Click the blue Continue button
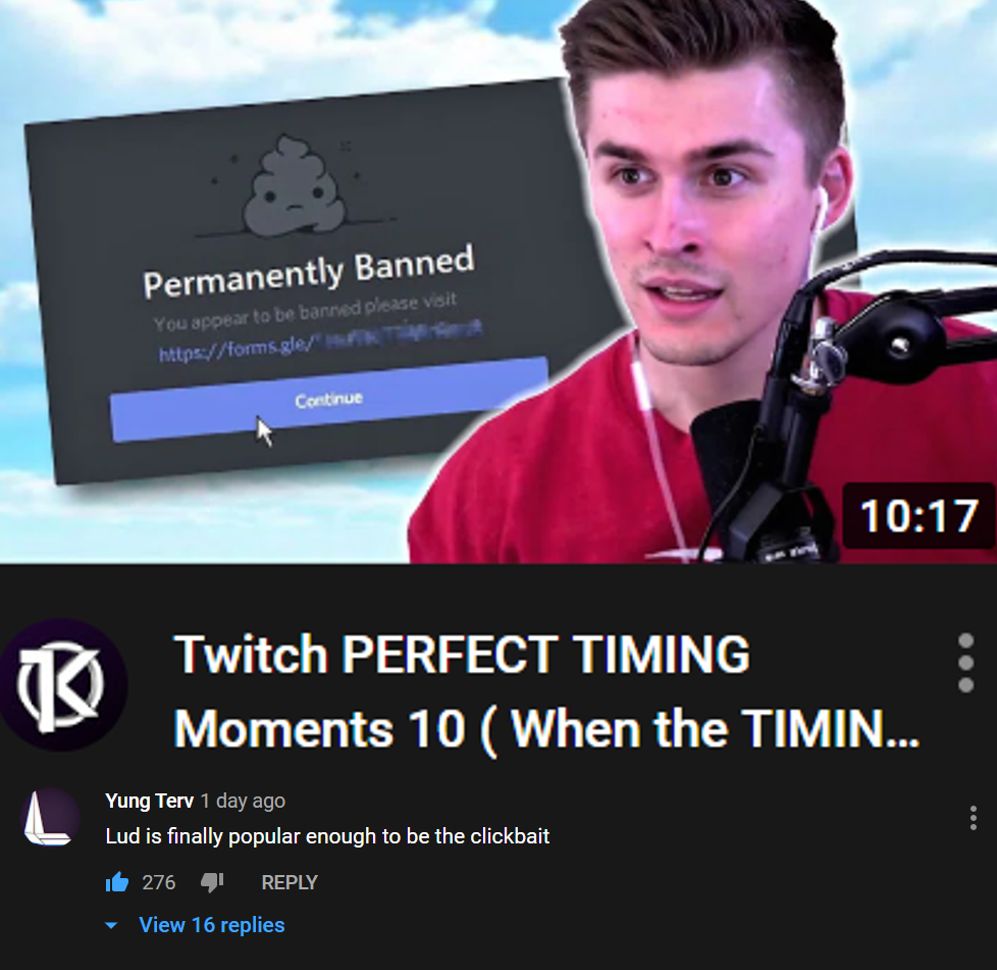The image size is (997, 970). point(329,400)
